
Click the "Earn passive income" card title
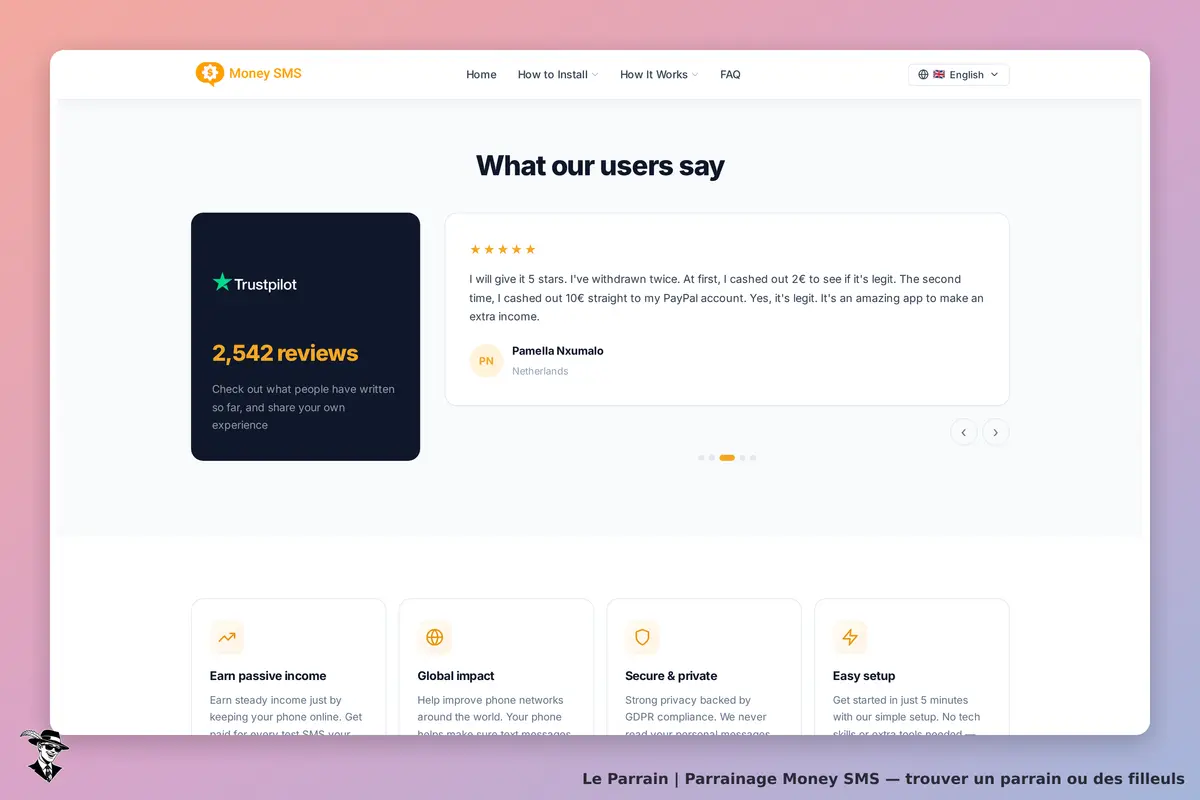click(x=268, y=676)
